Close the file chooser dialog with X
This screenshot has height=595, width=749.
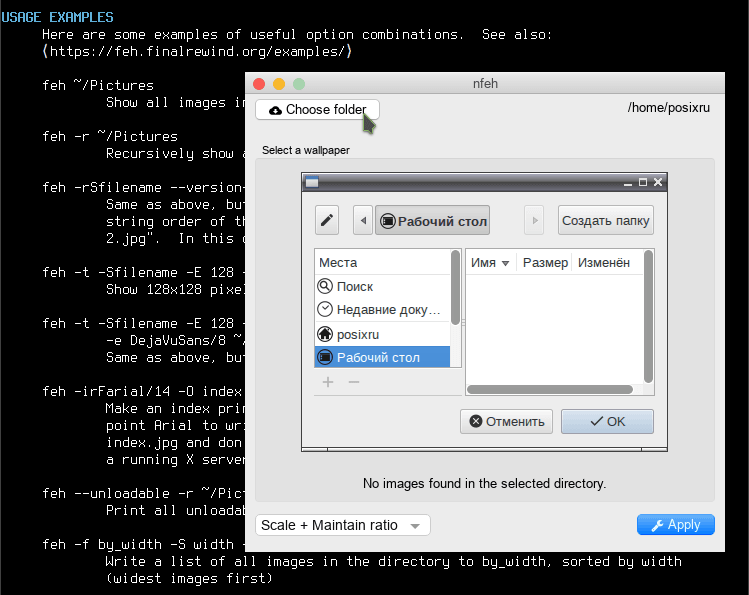click(x=658, y=182)
